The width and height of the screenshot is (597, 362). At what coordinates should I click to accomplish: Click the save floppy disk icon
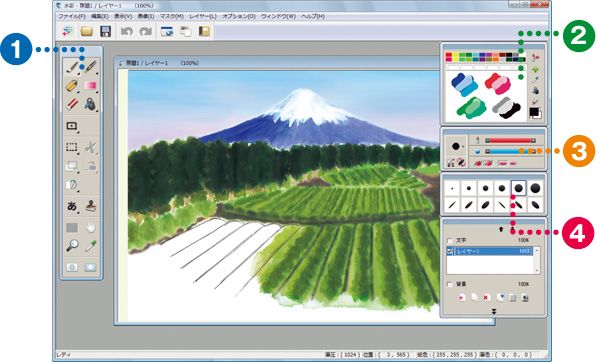click(x=105, y=31)
